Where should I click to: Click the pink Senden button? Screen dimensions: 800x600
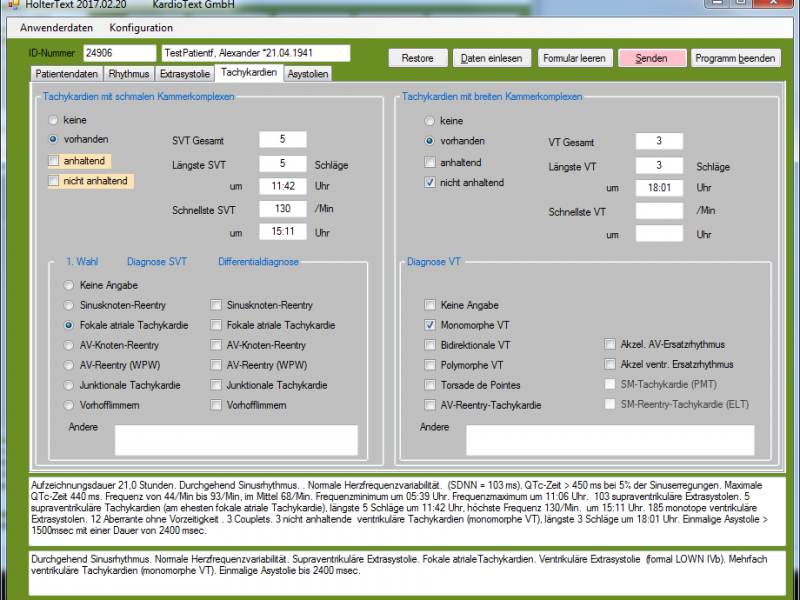652,58
